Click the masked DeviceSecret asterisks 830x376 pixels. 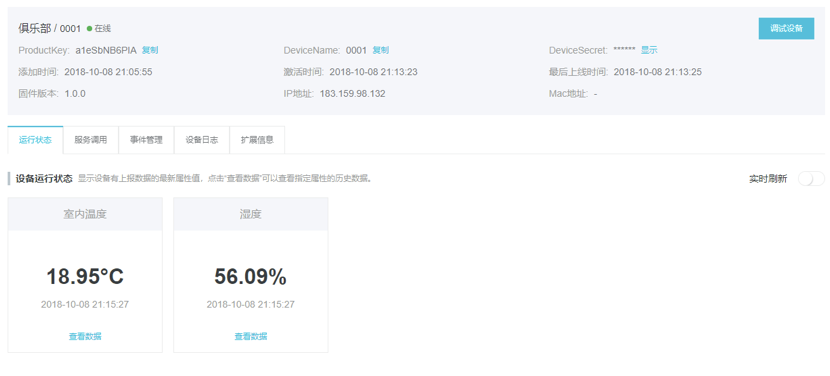(x=624, y=50)
